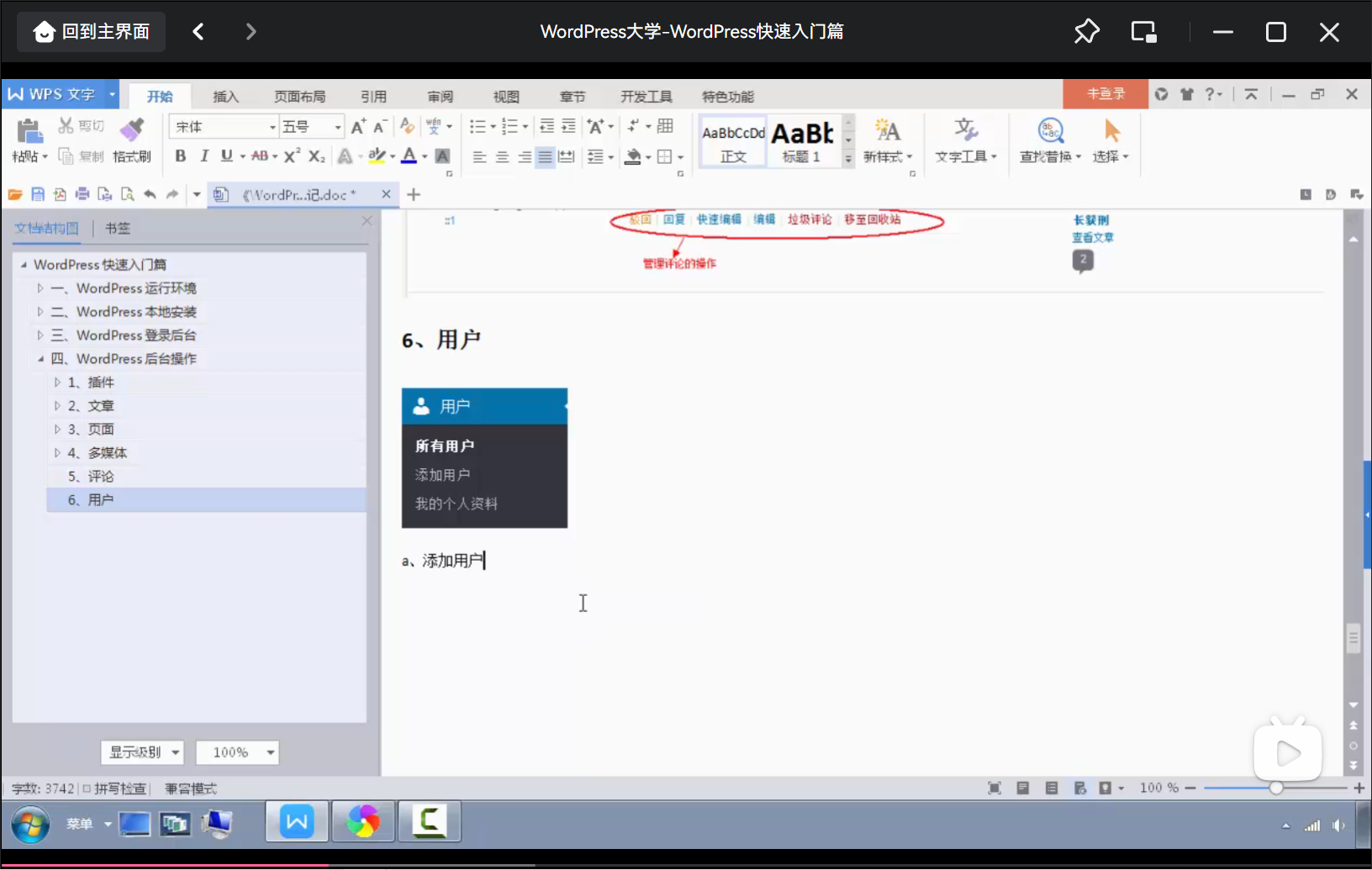1372x870 pixels.
Task: Switch to the 视图 tab
Action: [x=506, y=97]
